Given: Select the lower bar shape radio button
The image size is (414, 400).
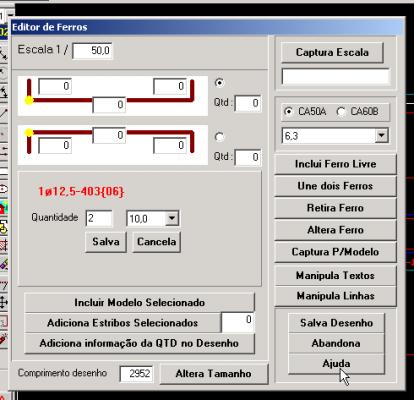Looking at the screenshot, I should click(x=219, y=137).
